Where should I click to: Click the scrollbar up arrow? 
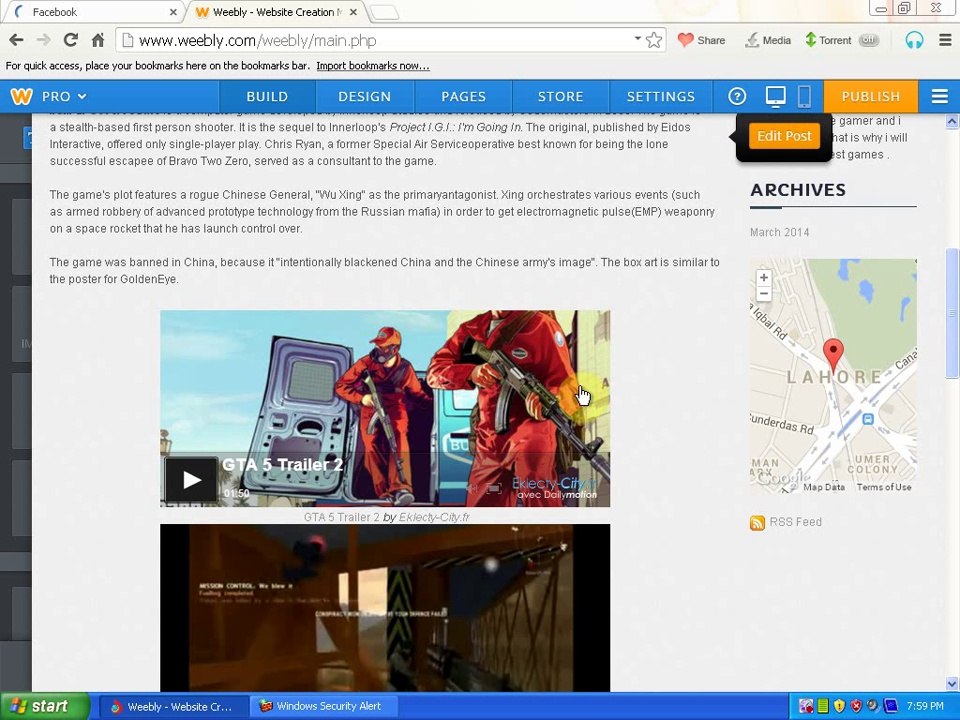tap(952, 121)
